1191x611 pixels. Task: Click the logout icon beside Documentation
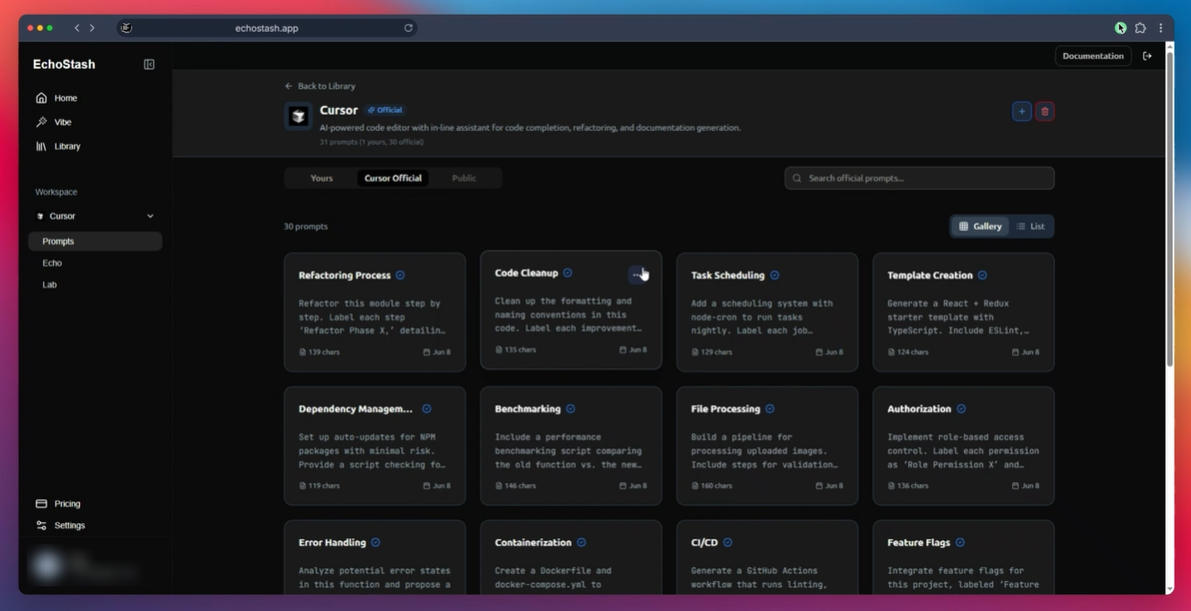click(1147, 56)
